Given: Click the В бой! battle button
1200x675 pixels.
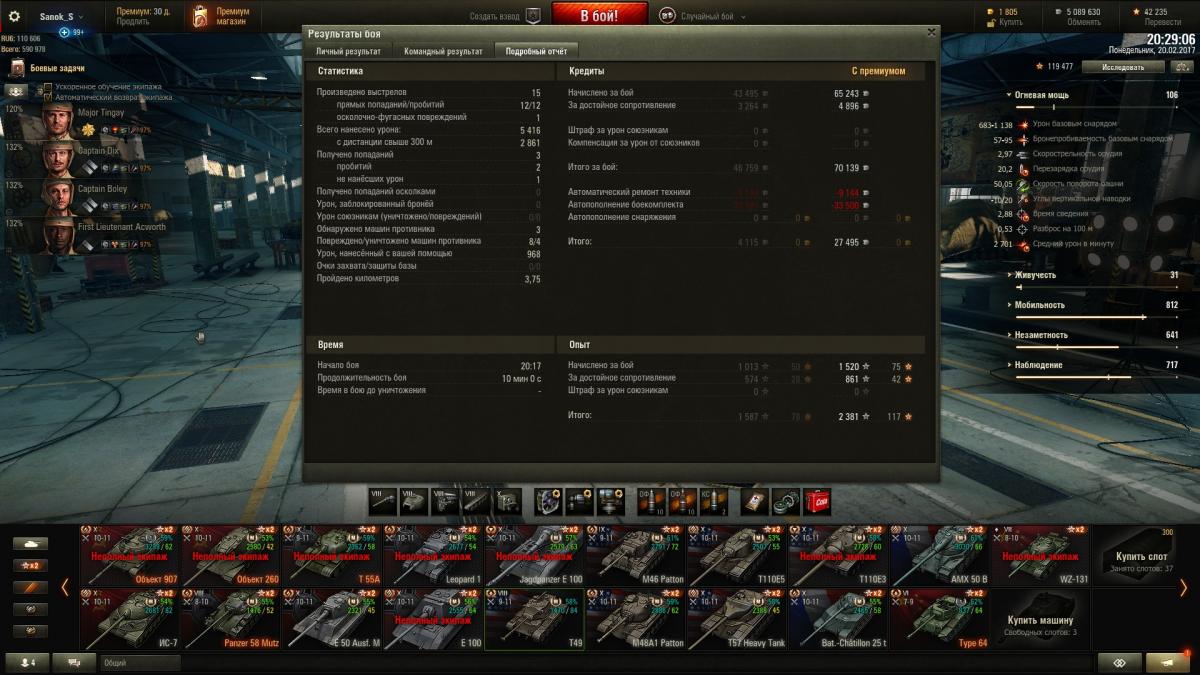Looking at the screenshot, I should pyautogui.click(x=599, y=16).
